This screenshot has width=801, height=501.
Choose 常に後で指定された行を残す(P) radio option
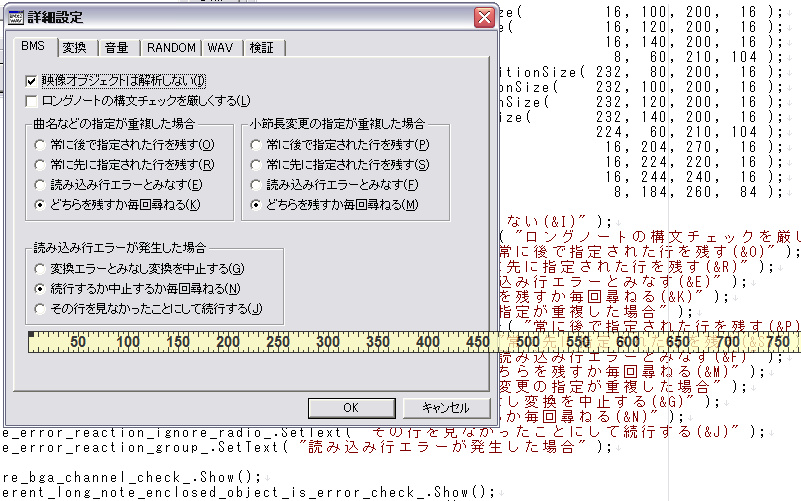tap(259, 145)
